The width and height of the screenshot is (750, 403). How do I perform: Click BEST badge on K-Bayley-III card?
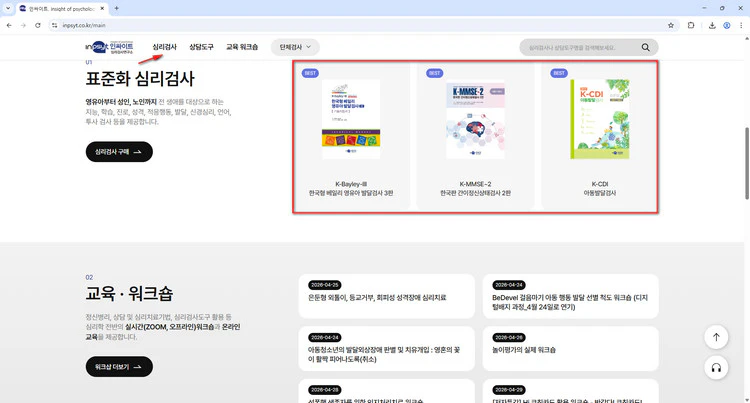310,73
